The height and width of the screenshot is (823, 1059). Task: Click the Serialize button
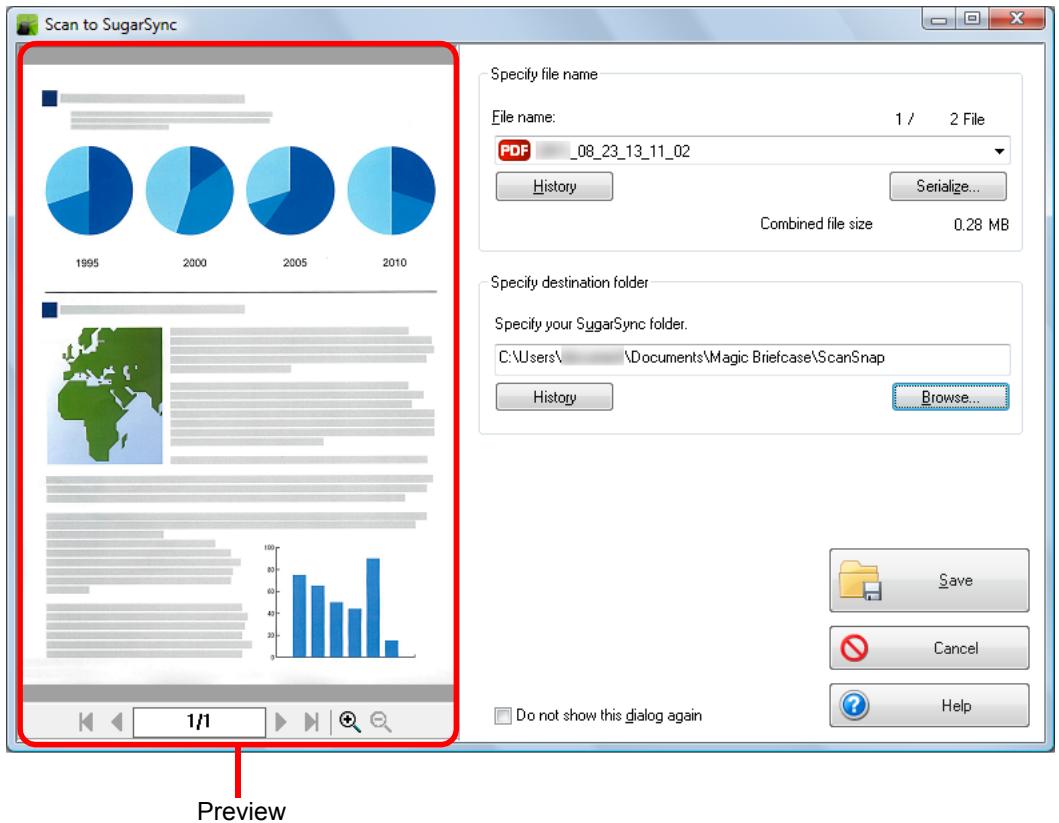coord(948,186)
